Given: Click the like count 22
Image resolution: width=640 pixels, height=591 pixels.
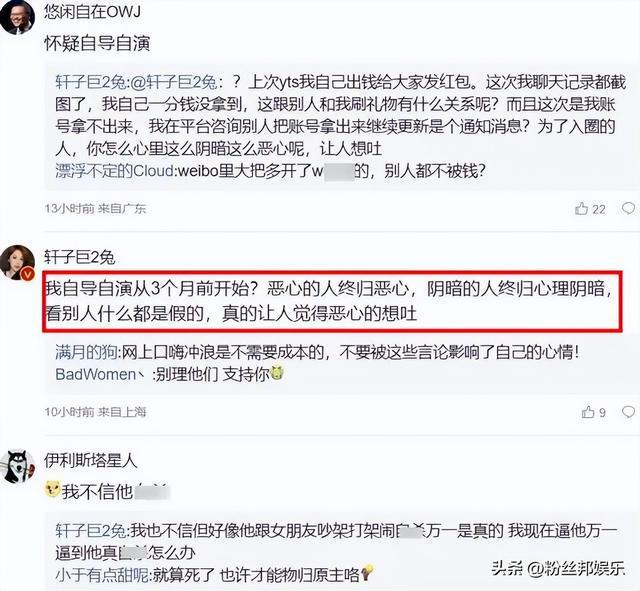Looking at the screenshot, I should 598,209.
